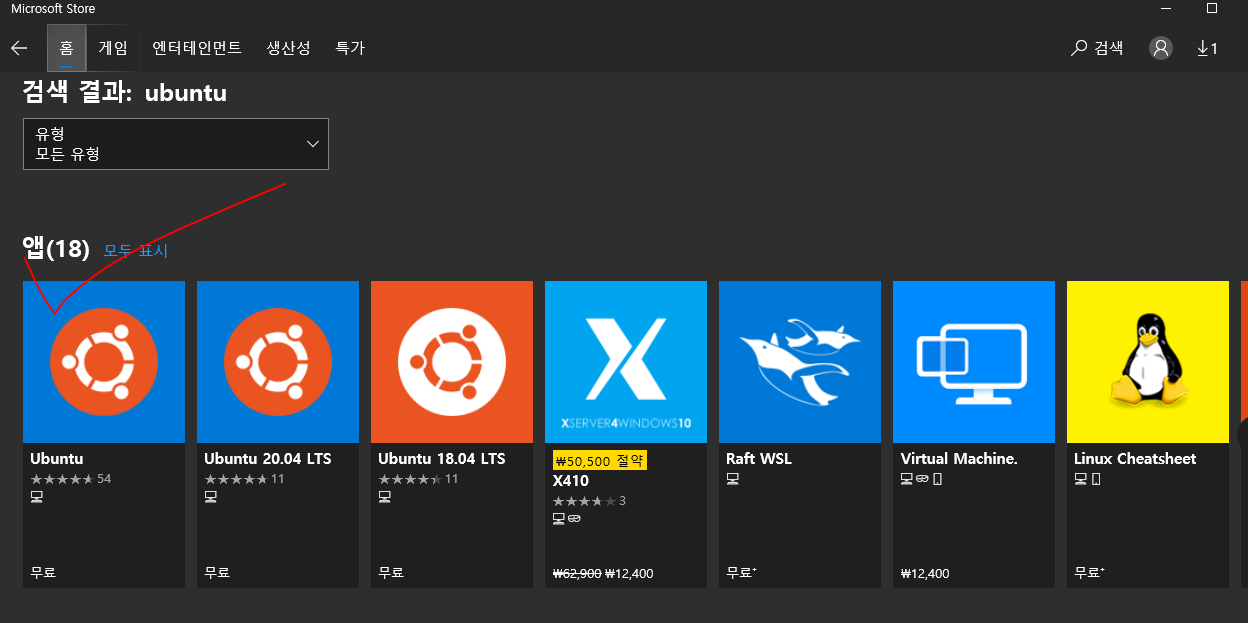Click the Ubuntu 18.04 LTS star rating
Screen dimensions: 1248x623
[419, 479]
